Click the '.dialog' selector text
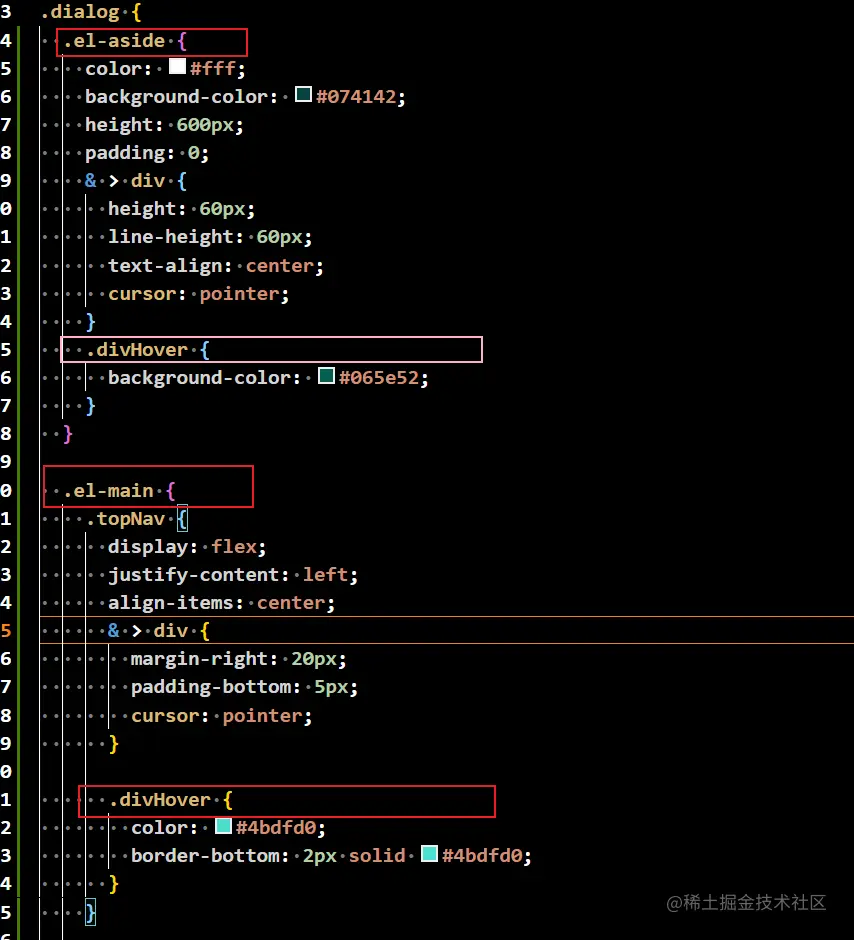The width and height of the screenshot is (854, 940). tap(81, 12)
